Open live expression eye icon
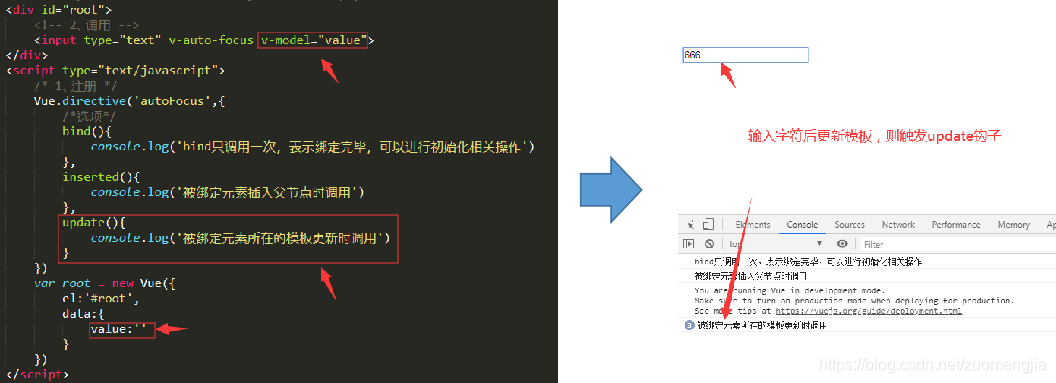The width and height of the screenshot is (1056, 383). [x=842, y=244]
